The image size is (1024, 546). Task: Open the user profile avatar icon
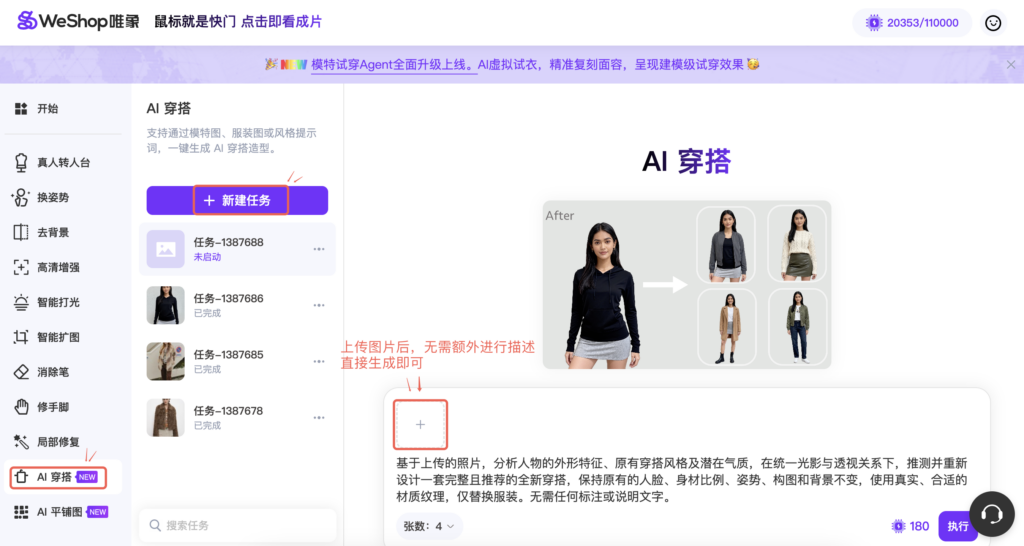click(993, 22)
